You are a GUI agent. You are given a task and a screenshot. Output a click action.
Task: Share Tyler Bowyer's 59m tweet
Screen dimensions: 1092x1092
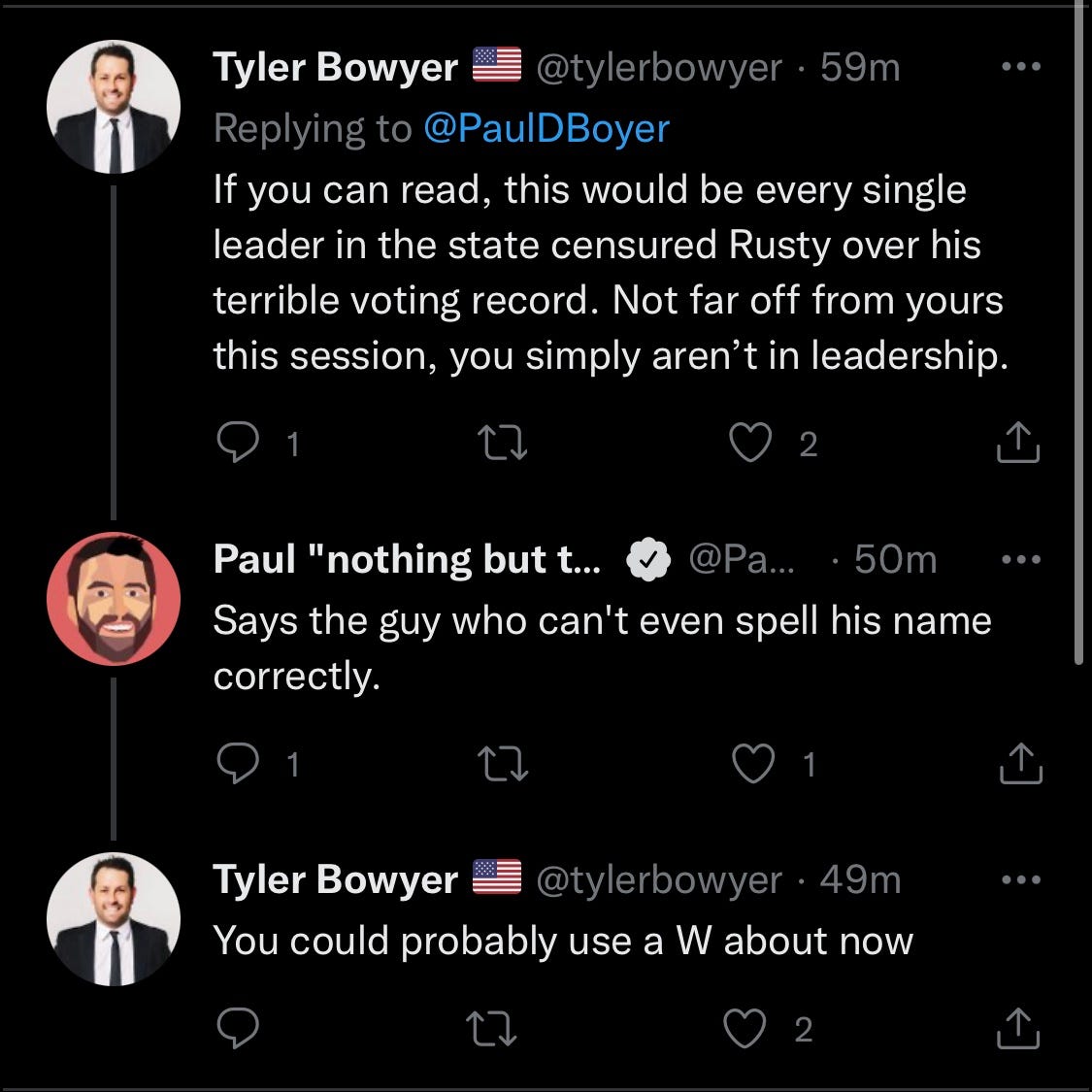point(1018,443)
